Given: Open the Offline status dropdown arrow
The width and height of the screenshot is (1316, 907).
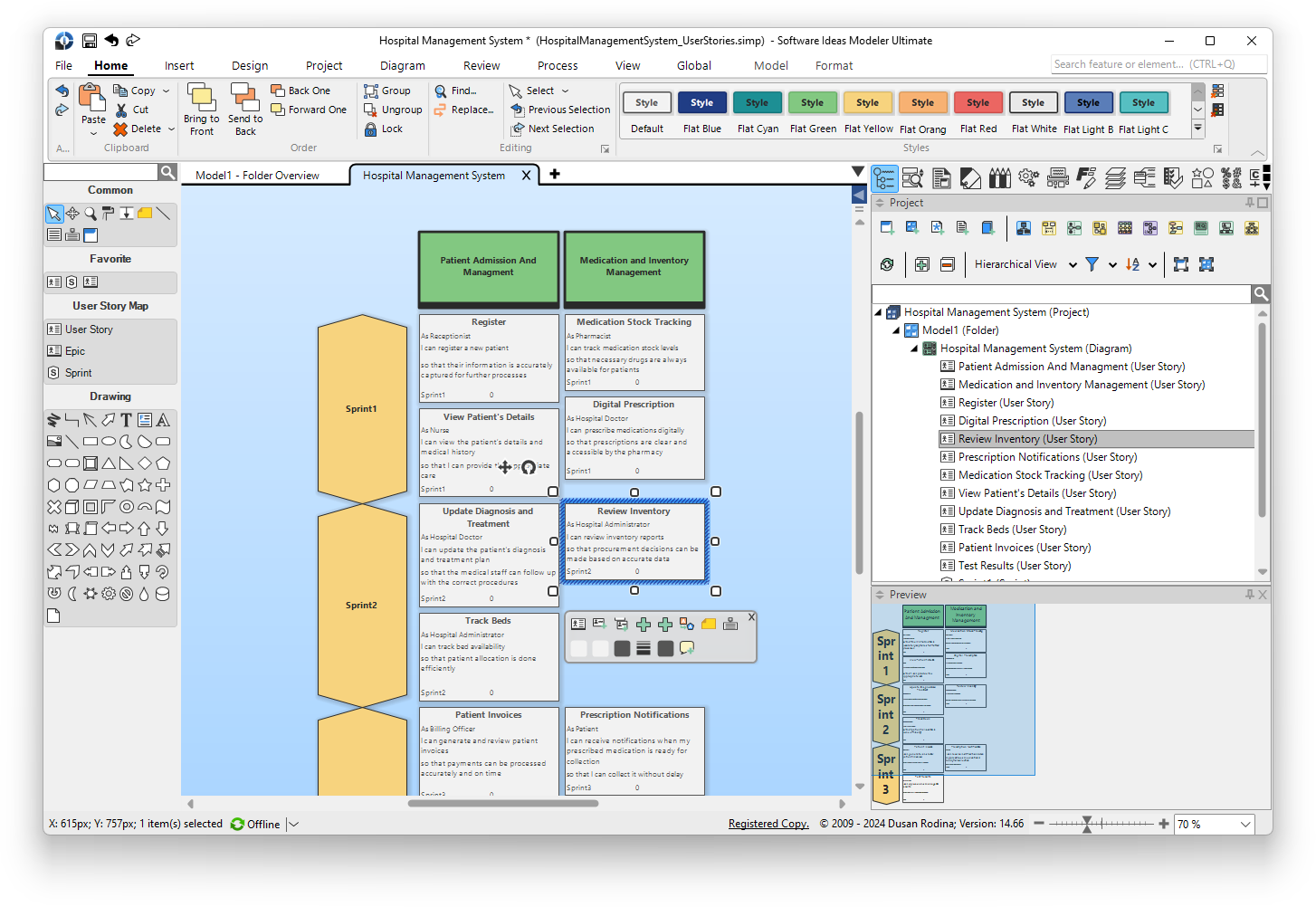Looking at the screenshot, I should (x=293, y=824).
